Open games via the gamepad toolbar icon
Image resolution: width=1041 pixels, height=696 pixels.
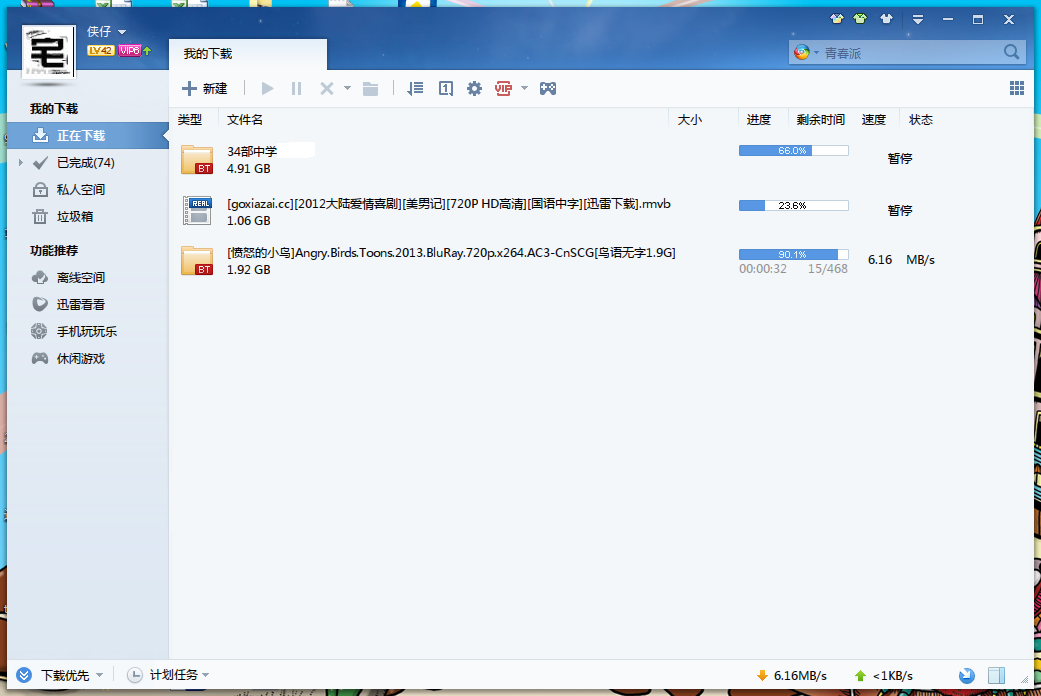click(548, 88)
